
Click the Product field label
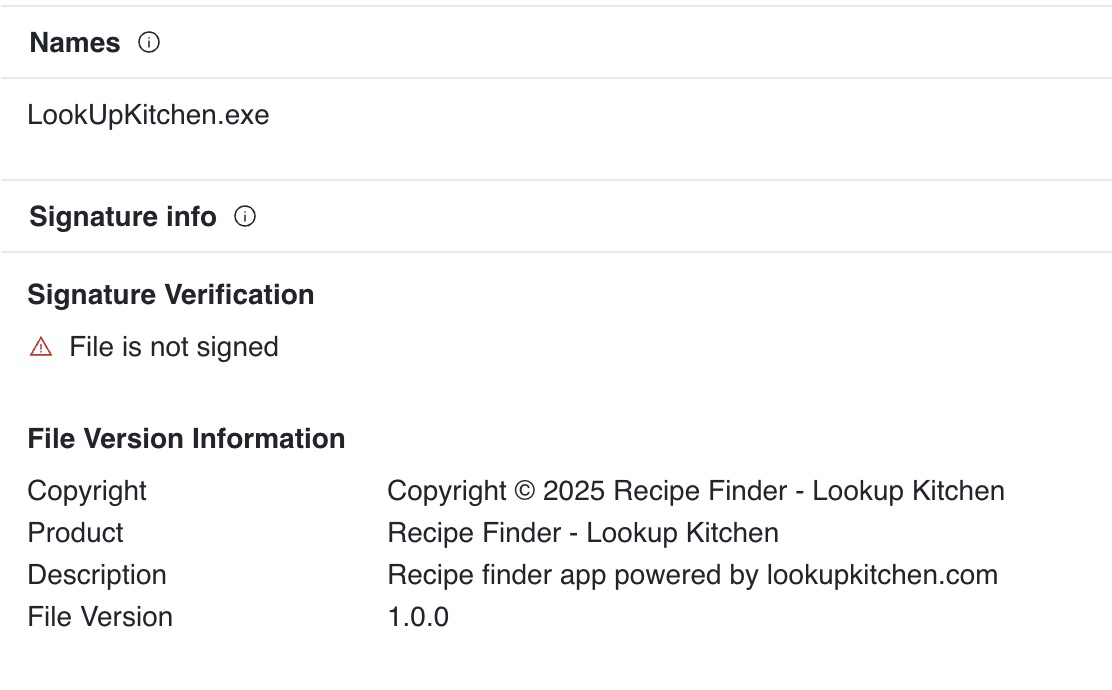[x=75, y=533]
